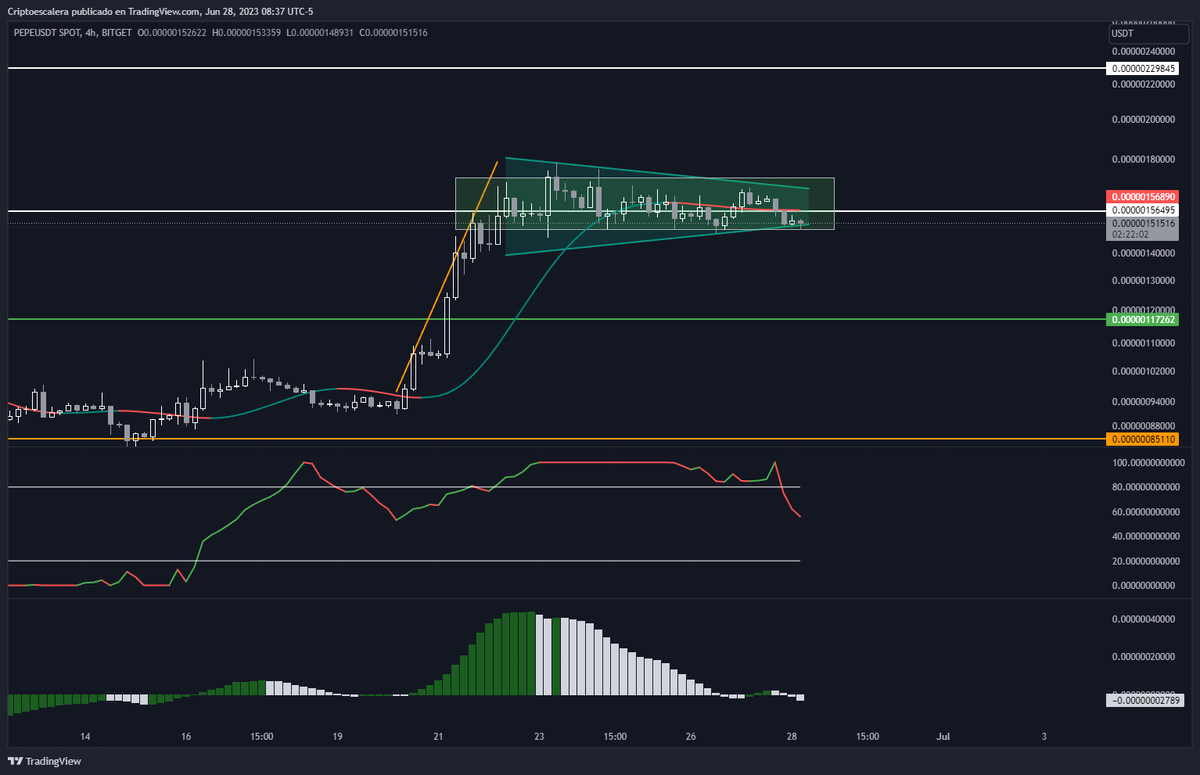Click the date label 23 on the time axis
Viewport: 1200px width, 775px height.
(539, 737)
